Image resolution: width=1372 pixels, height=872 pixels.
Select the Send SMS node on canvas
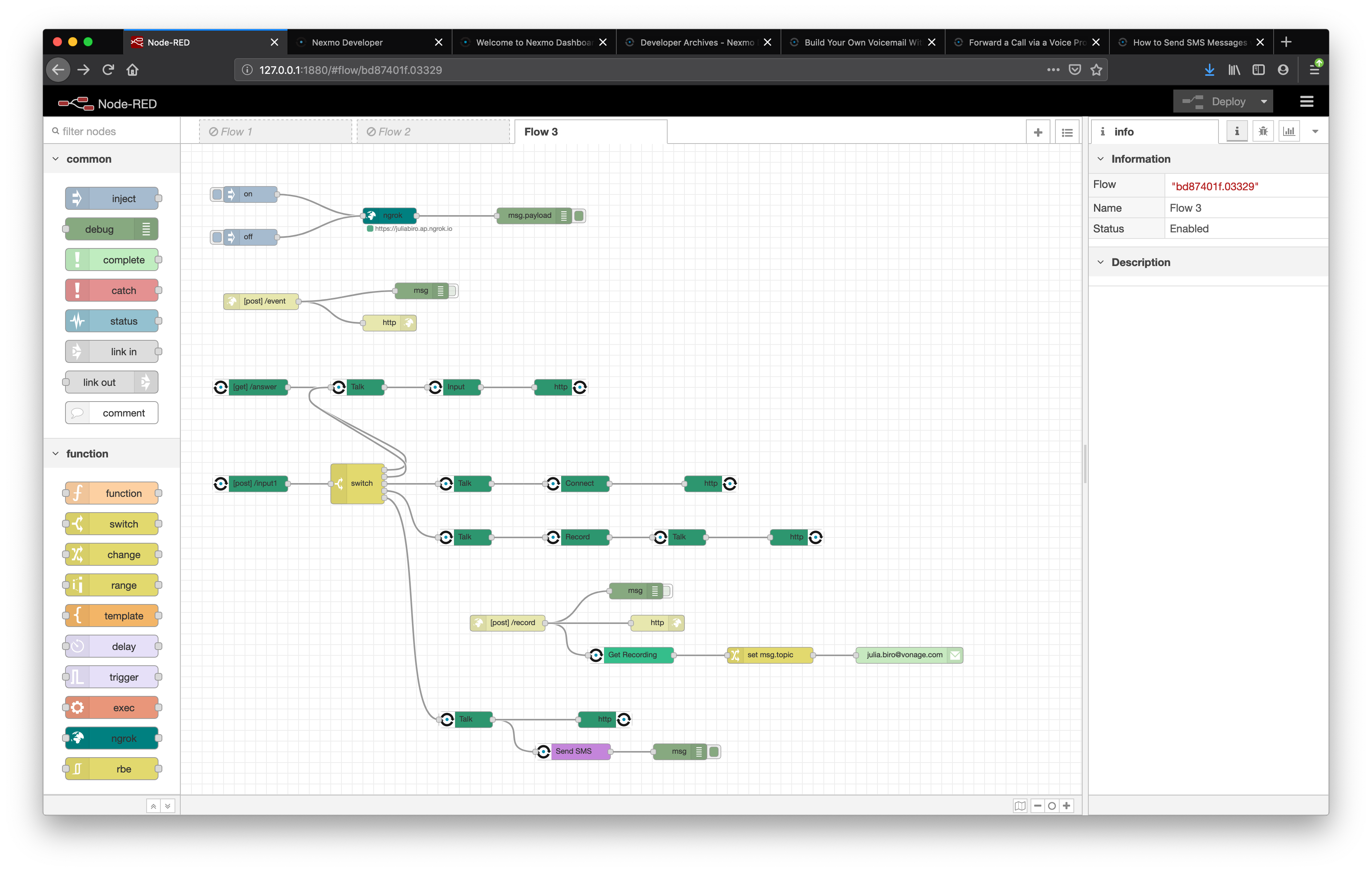(574, 751)
